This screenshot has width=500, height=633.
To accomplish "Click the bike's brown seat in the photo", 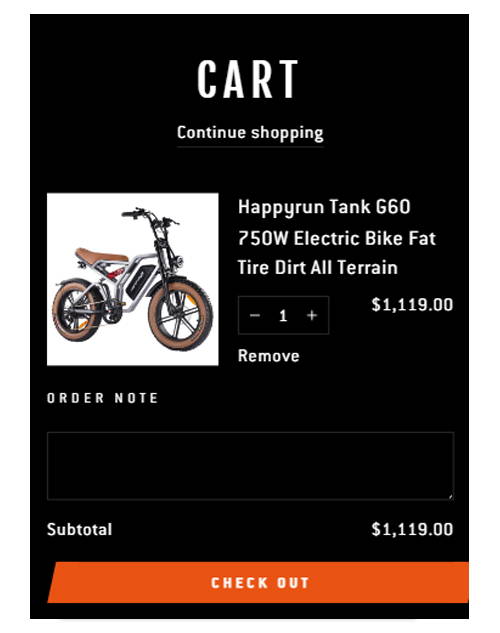I will [x=101, y=255].
